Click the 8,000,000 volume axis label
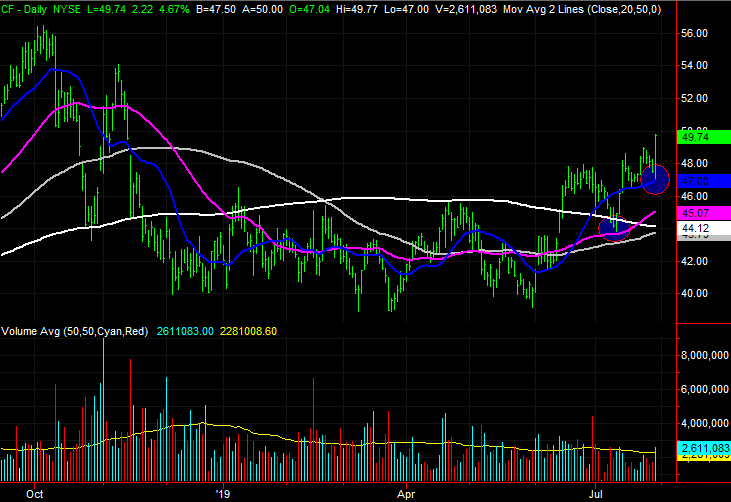 704,355
